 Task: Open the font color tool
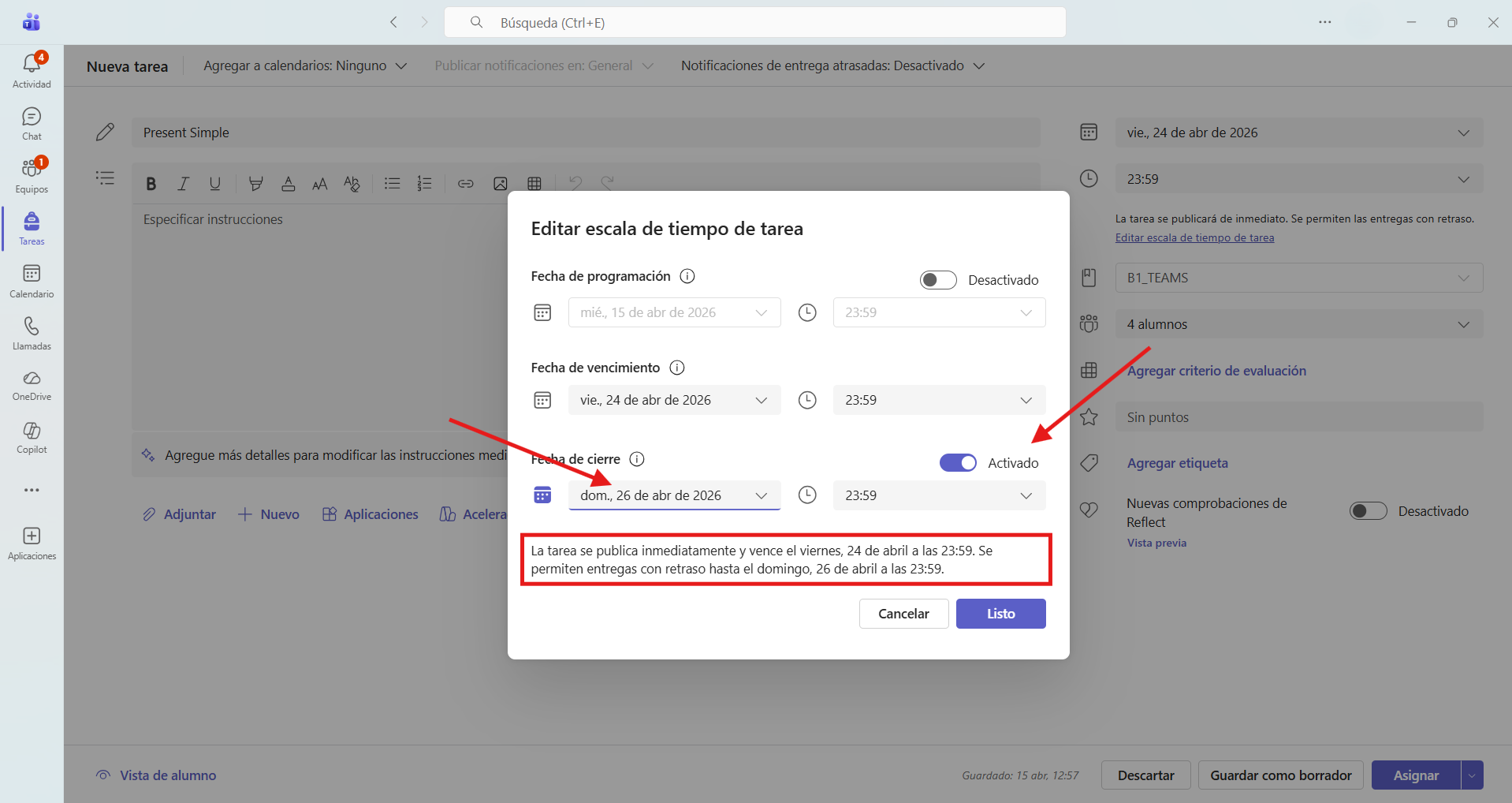288,184
